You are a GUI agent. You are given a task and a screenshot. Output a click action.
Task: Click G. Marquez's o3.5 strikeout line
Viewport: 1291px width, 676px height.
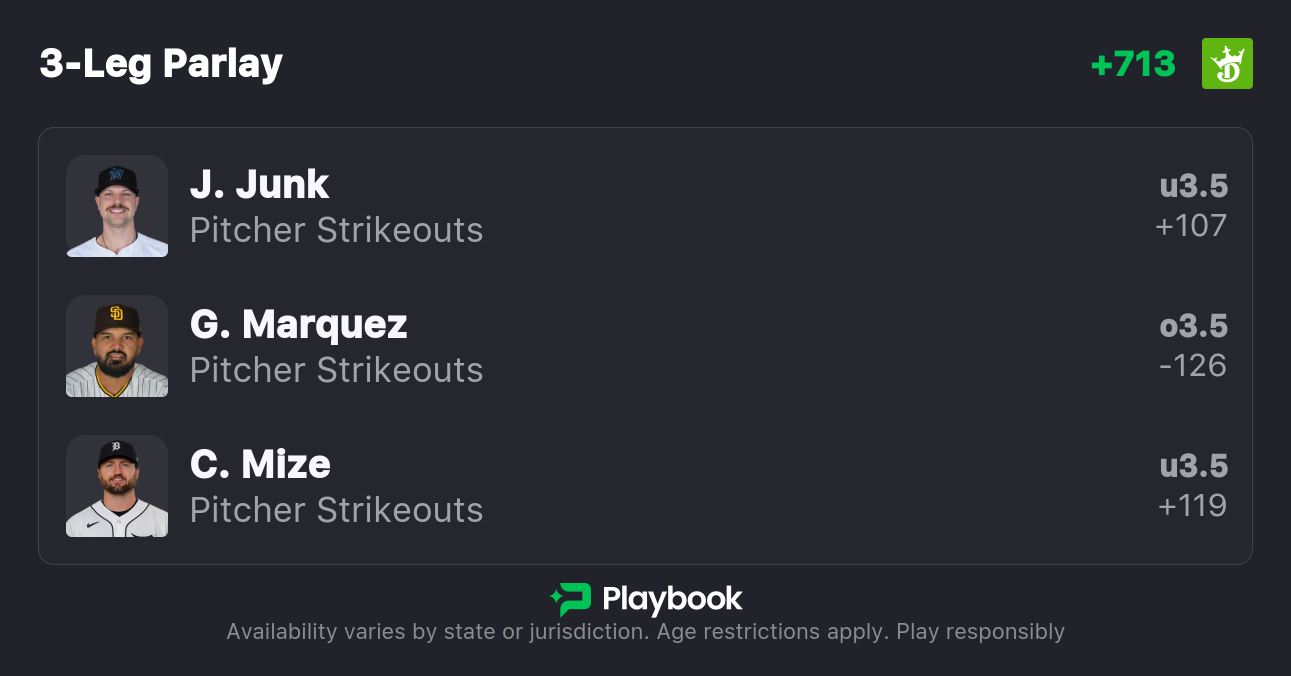coord(1193,326)
